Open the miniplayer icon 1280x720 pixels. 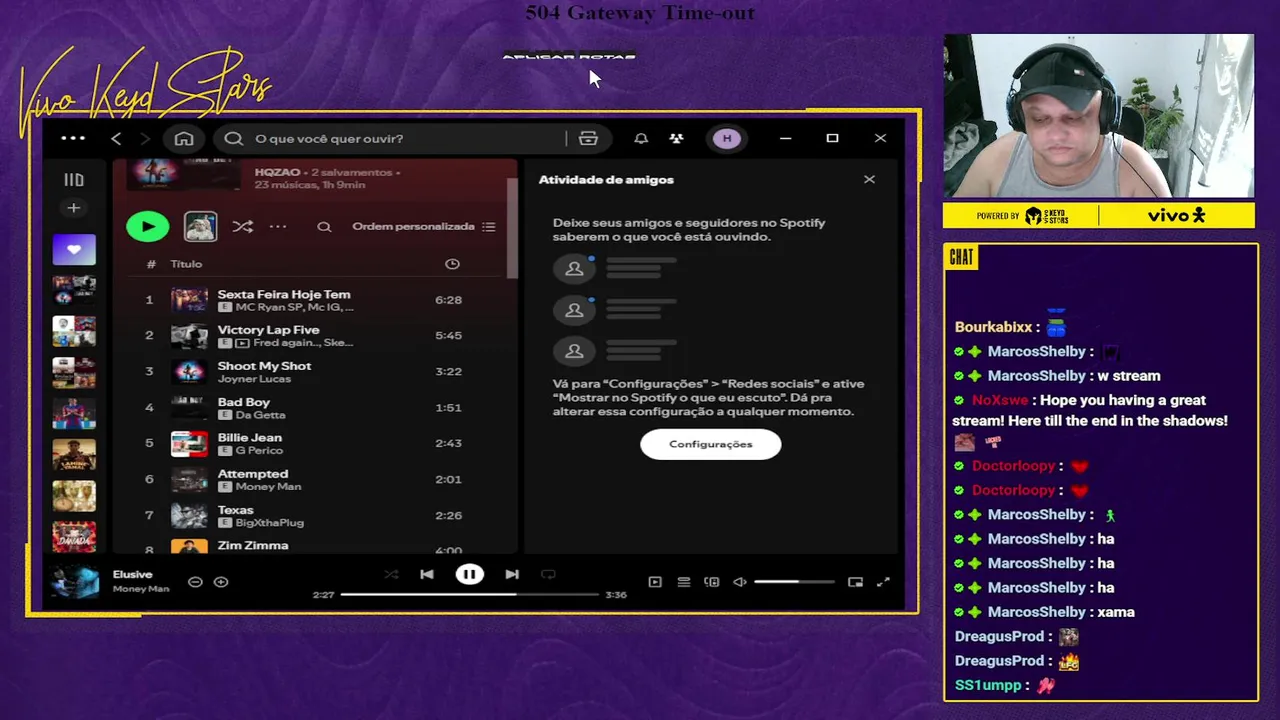pyautogui.click(x=855, y=582)
